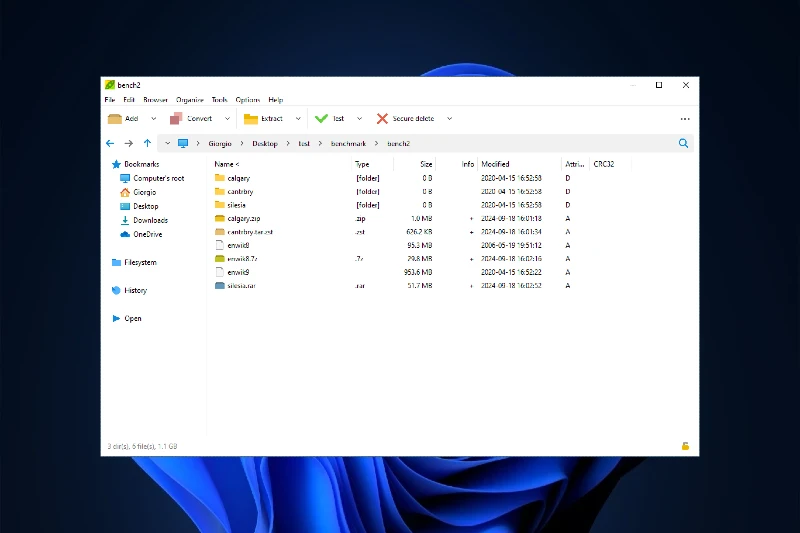Viewport: 800px width, 533px height.
Task: Select Filesystem in the sidebar
Action: point(134,263)
